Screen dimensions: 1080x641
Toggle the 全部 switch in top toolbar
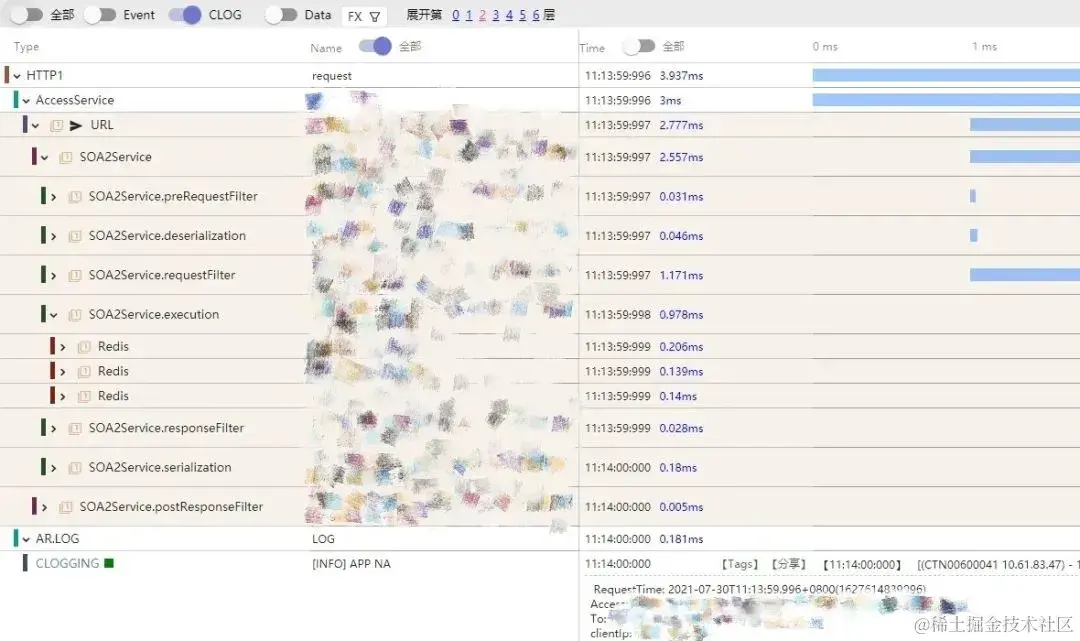click(26, 14)
